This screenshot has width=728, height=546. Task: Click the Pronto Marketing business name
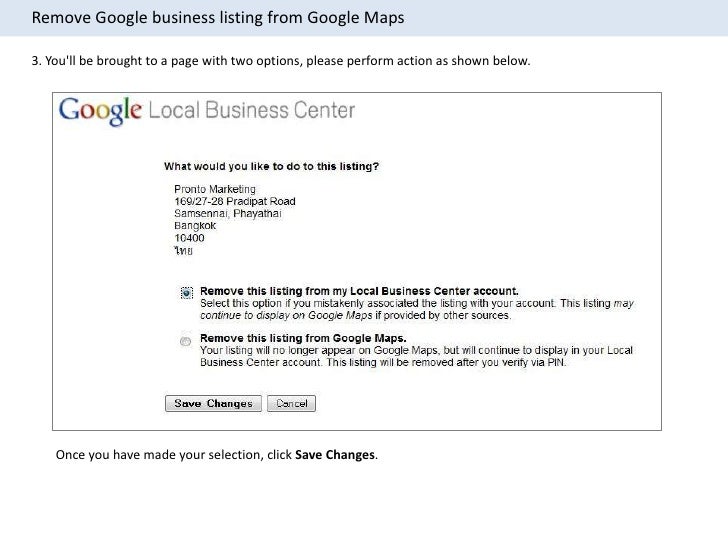(214, 189)
